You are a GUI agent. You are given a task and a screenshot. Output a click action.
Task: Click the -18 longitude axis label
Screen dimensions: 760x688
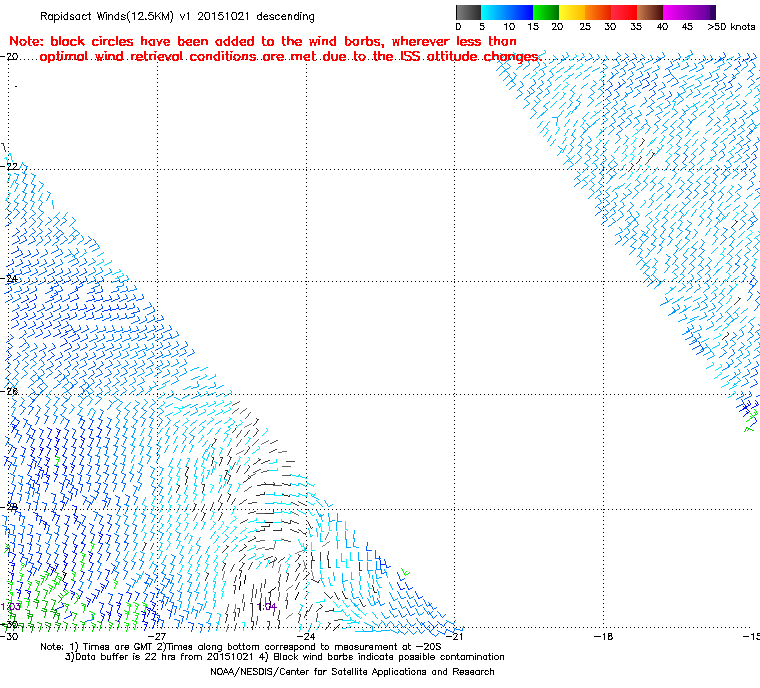[x=603, y=636]
